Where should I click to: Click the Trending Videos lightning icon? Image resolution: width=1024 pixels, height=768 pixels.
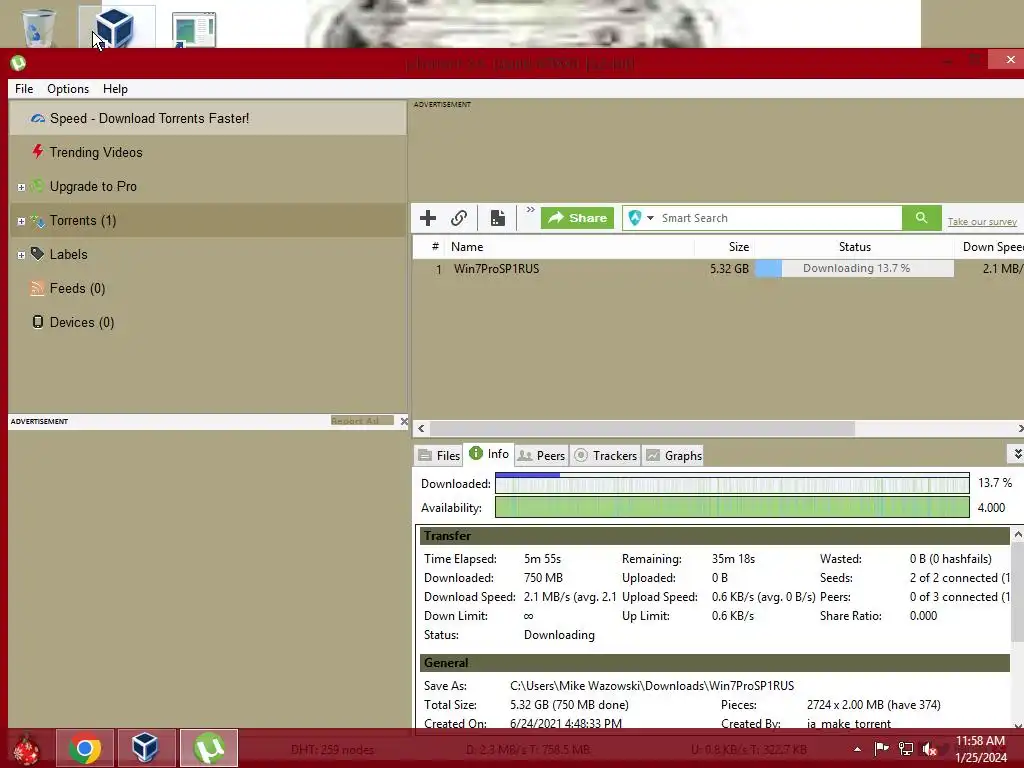(x=37, y=152)
